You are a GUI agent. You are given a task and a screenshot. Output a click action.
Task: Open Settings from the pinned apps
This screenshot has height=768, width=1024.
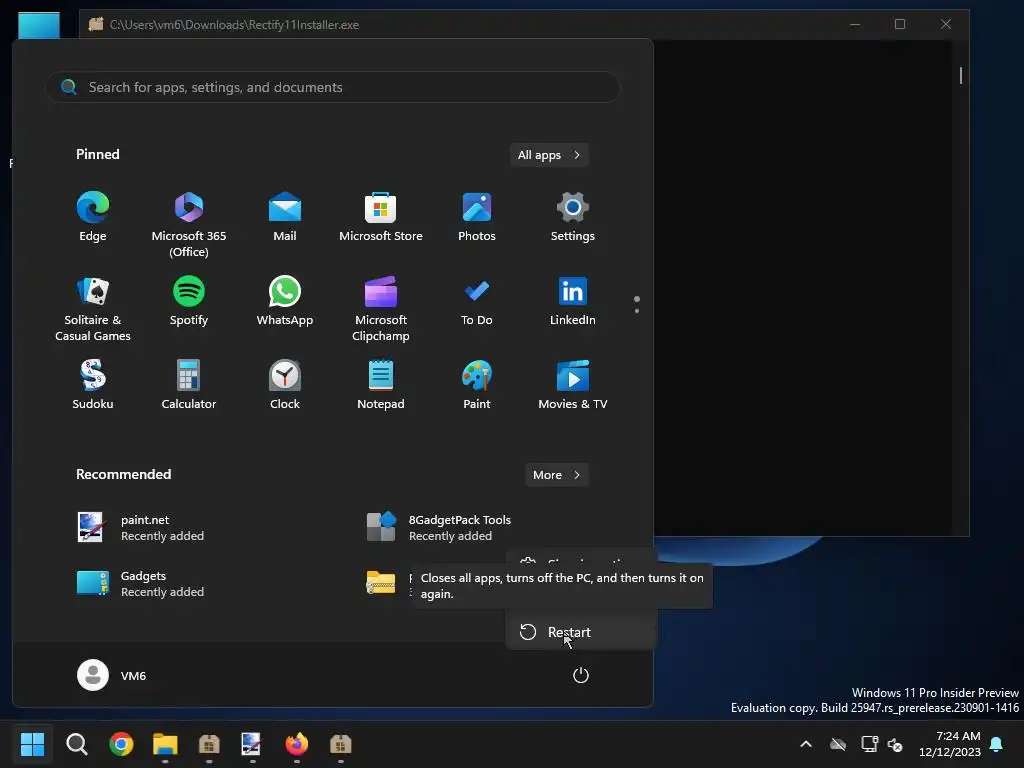tap(573, 216)
